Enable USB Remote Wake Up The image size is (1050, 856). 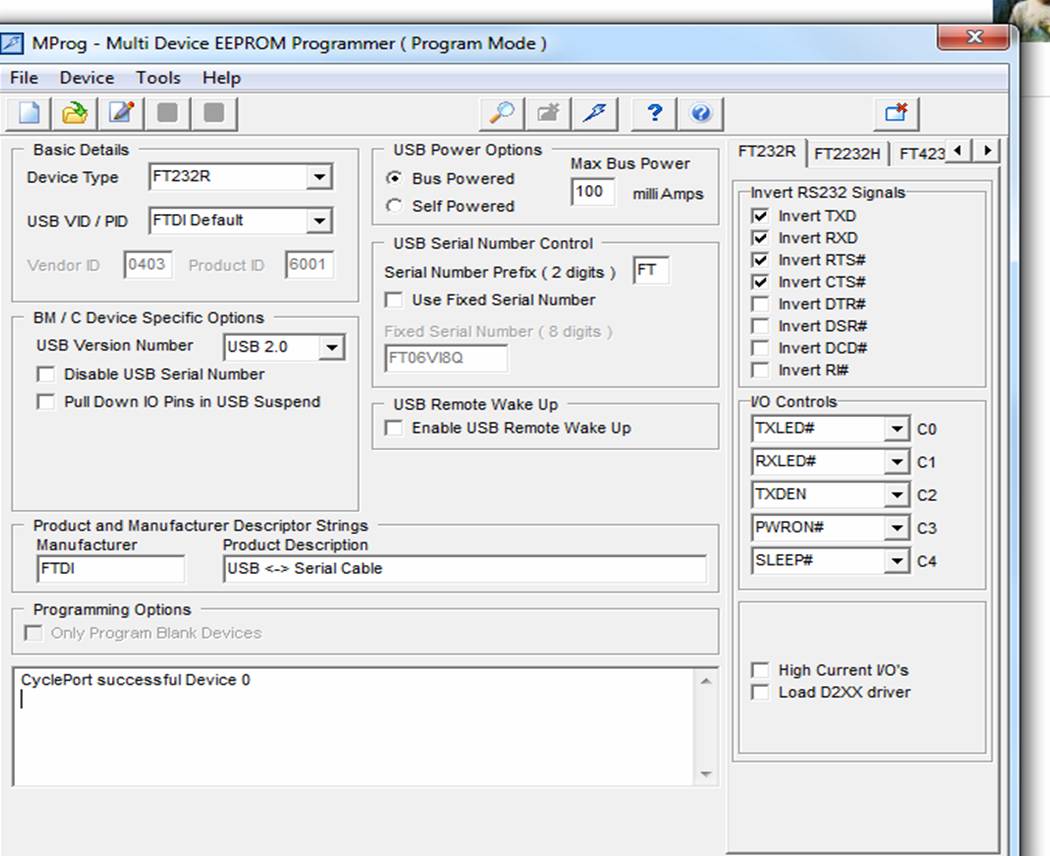(393, 427)
